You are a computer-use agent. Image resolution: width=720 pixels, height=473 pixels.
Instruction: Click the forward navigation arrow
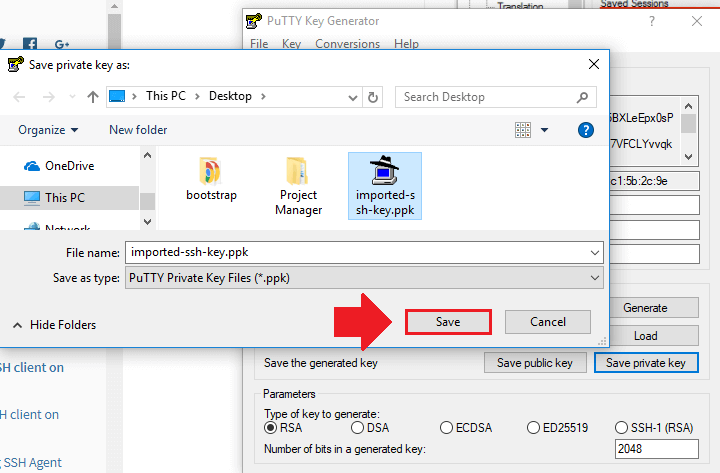pos(49,97)
